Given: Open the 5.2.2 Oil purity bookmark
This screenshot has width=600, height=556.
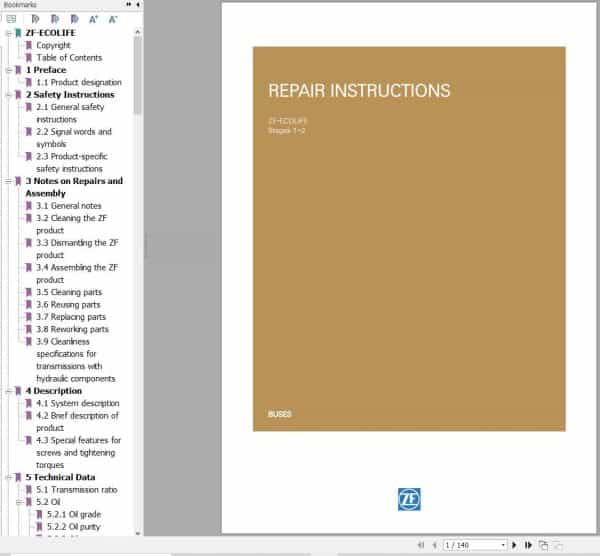Looking at the screenshot, I should [73, 527].
